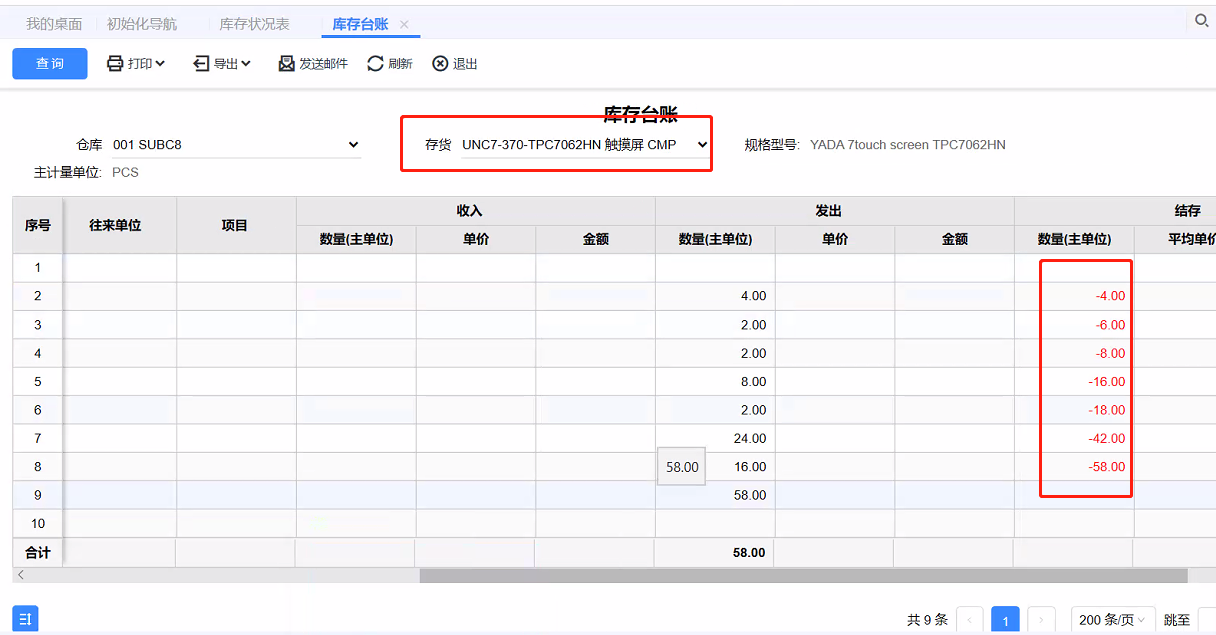Click the 查询 query button
This screenshot has width=1216, height=635.
click(x=50, y=64)
